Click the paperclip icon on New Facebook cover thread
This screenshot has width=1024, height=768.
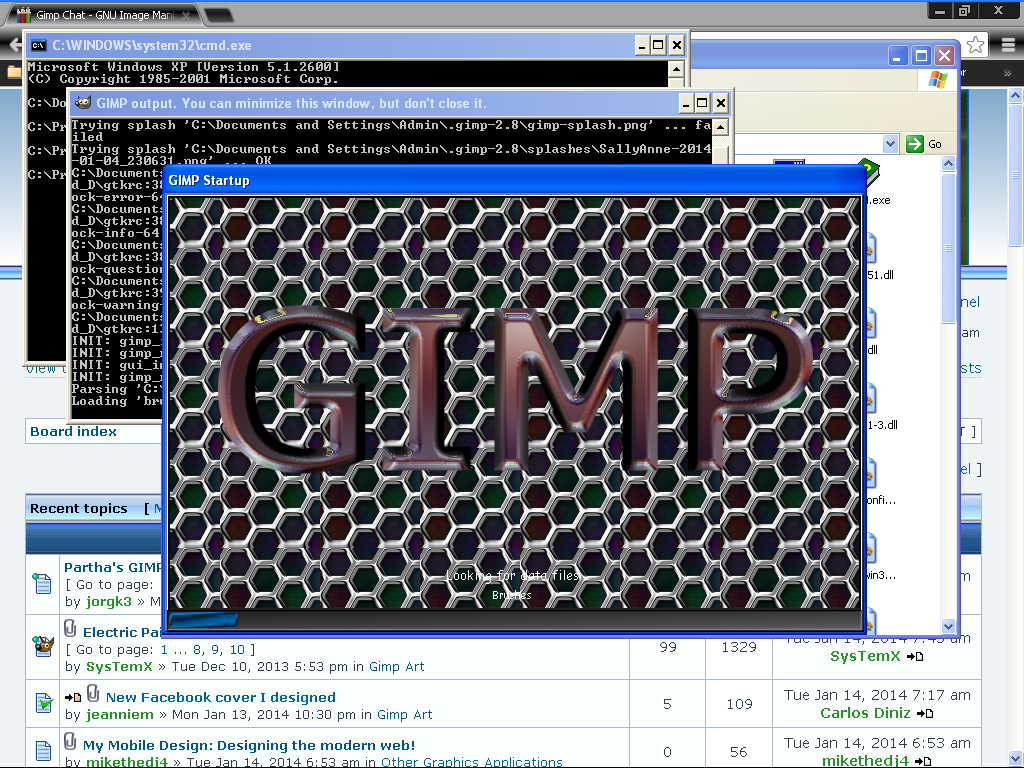93,694
